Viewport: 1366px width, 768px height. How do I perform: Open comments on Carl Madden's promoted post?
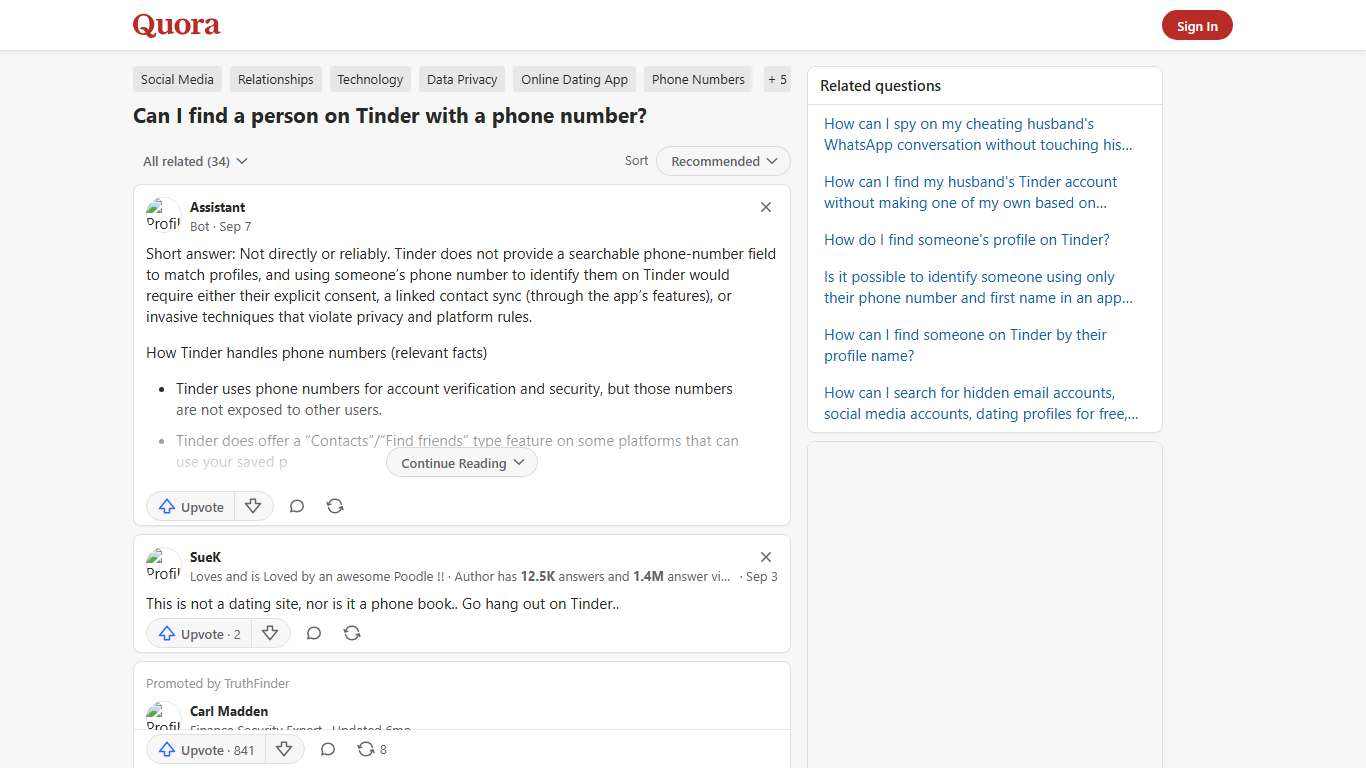328,749
